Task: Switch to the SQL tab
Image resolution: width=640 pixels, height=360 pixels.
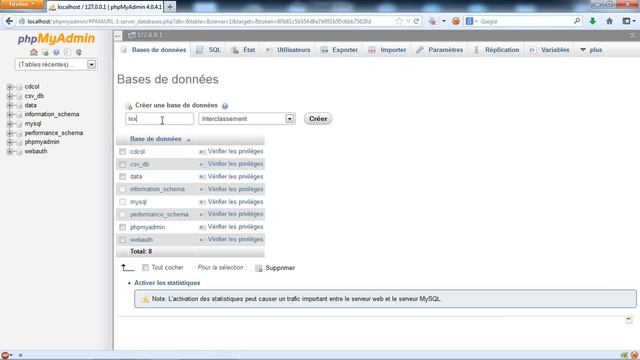Action: click(x=209, y=50)
